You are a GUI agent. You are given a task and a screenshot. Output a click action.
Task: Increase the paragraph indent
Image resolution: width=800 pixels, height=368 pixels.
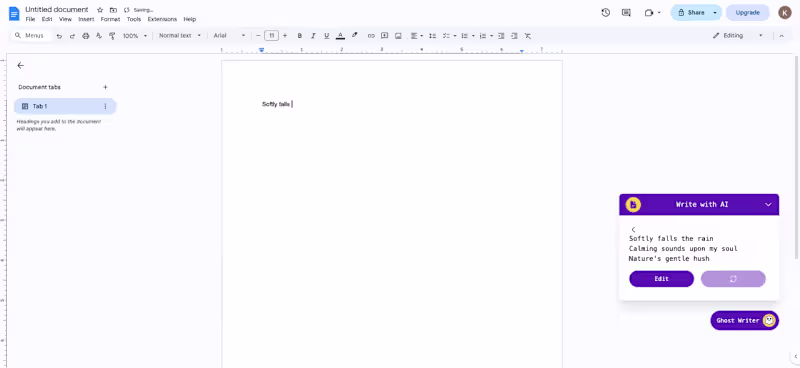[514, 36]
